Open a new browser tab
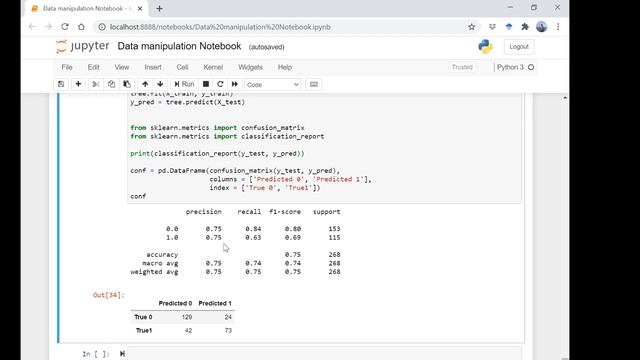Screen dimensions: 640x360 click(160, 9)
